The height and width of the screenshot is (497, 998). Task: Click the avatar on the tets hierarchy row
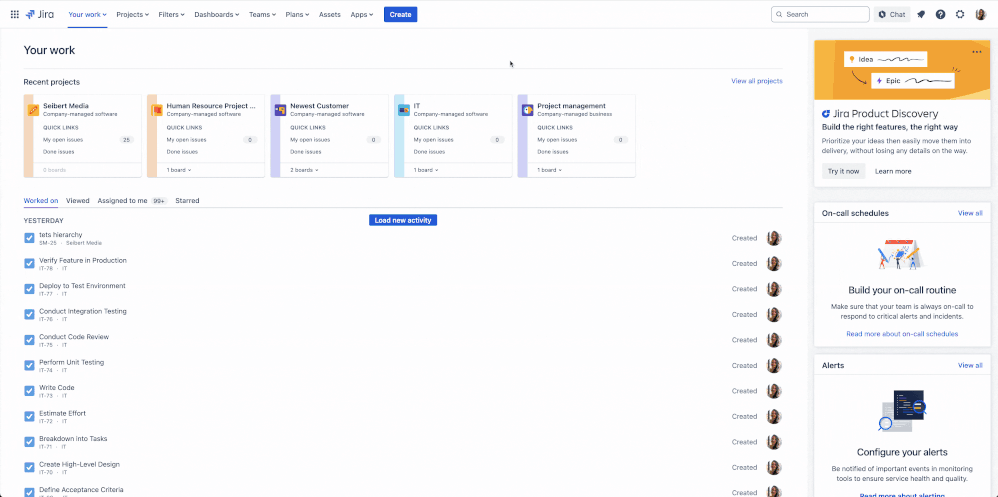(x=774, y=238)
